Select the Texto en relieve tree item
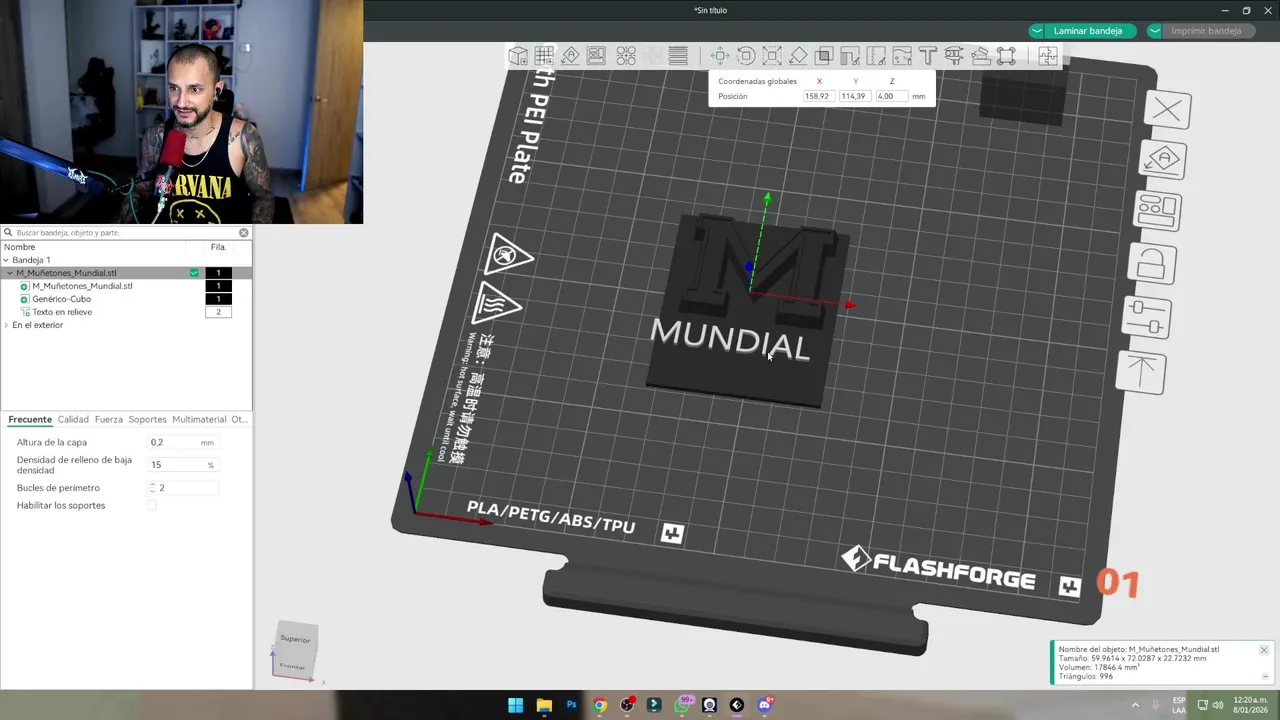This screenshot has height=720, width=1280. pyautogui.click(x=62, y=312)
